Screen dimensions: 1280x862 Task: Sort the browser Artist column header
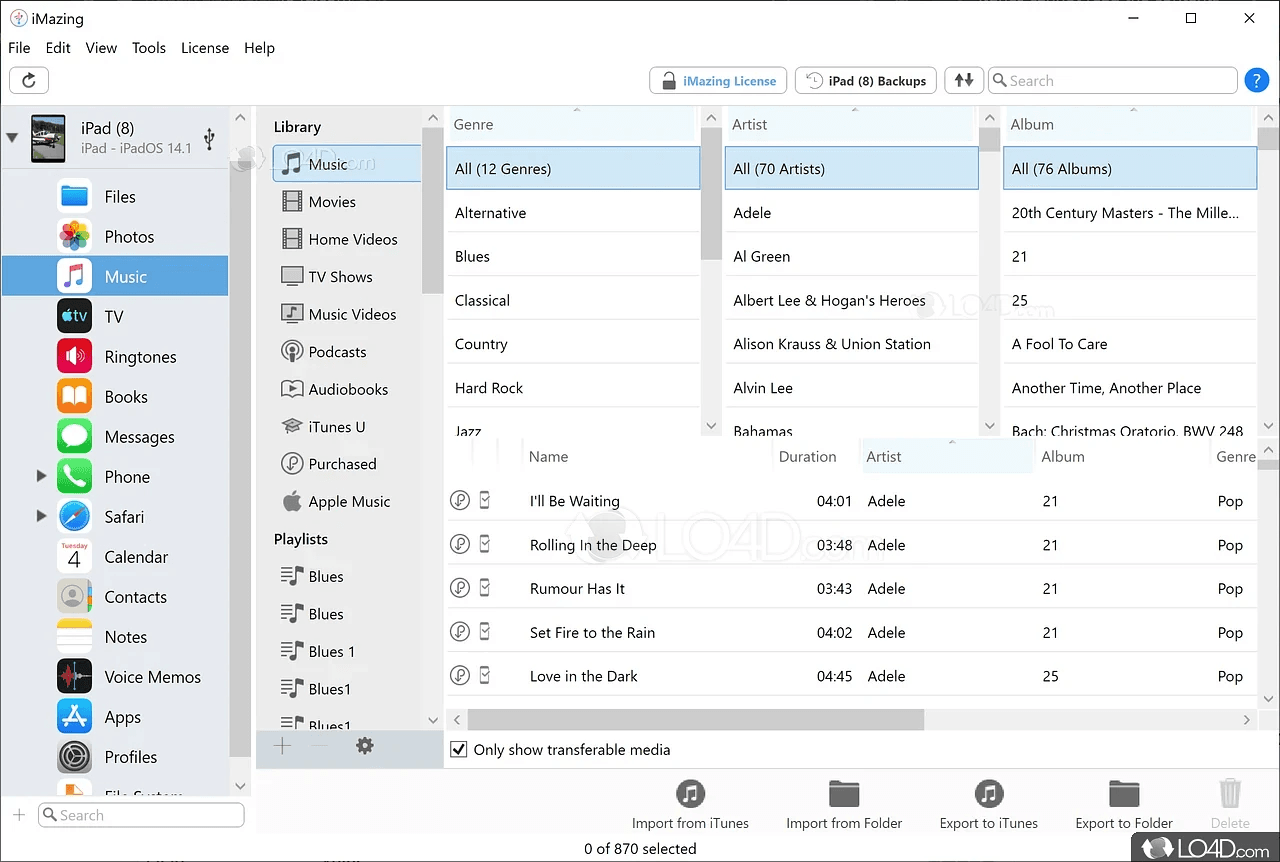click(850, 125)
